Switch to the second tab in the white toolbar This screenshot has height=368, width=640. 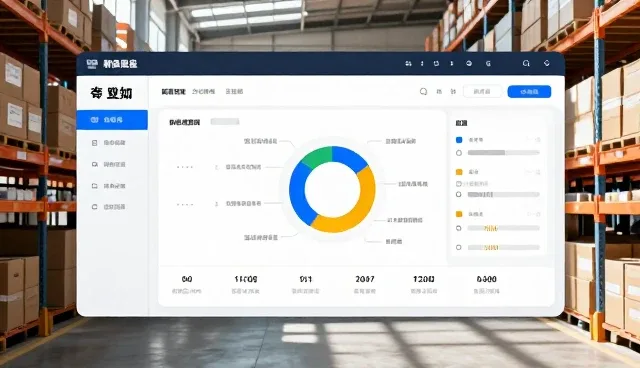[203, 91]
